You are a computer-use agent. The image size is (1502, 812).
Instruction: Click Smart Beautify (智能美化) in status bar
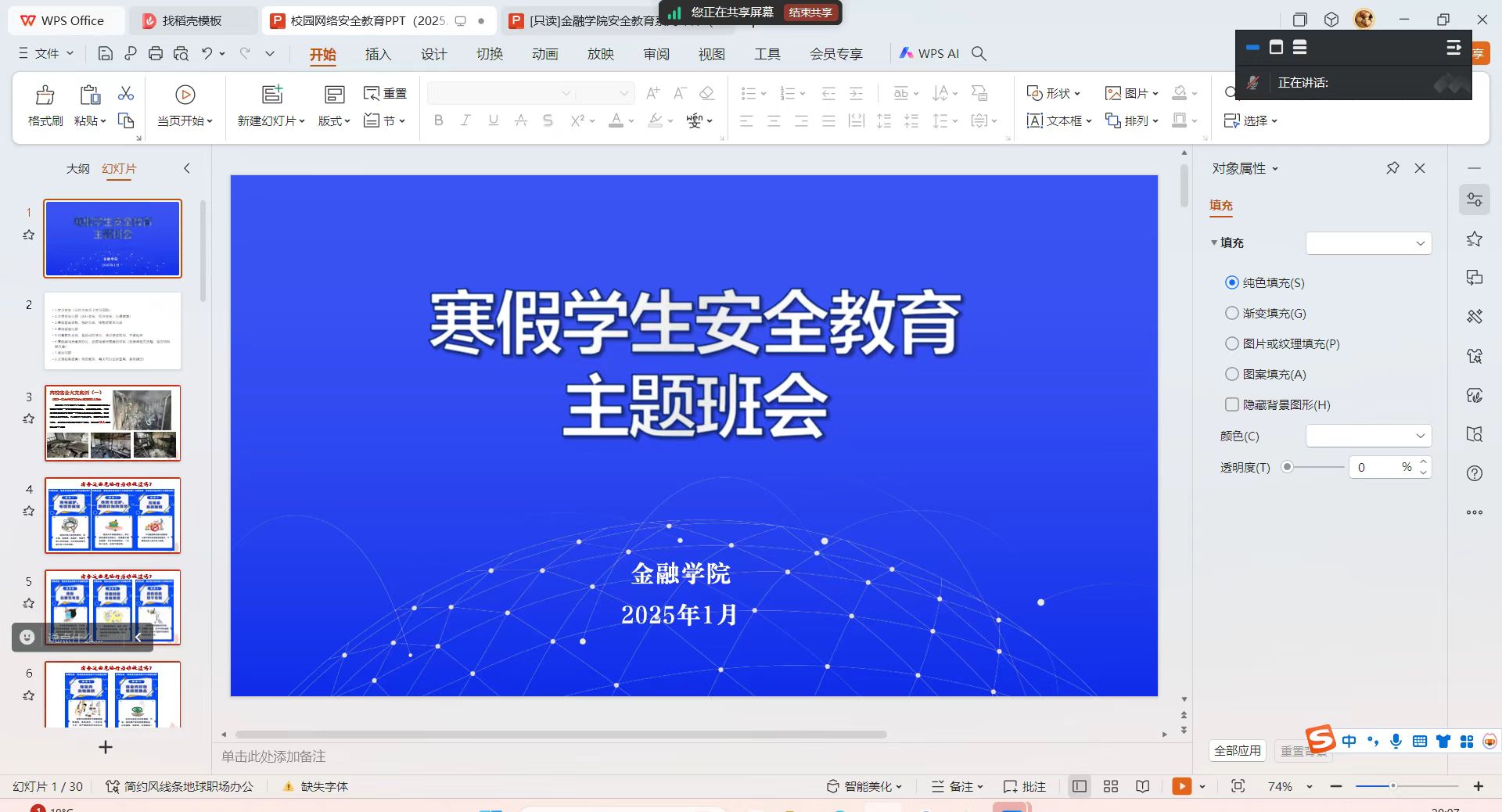(864, 786)
